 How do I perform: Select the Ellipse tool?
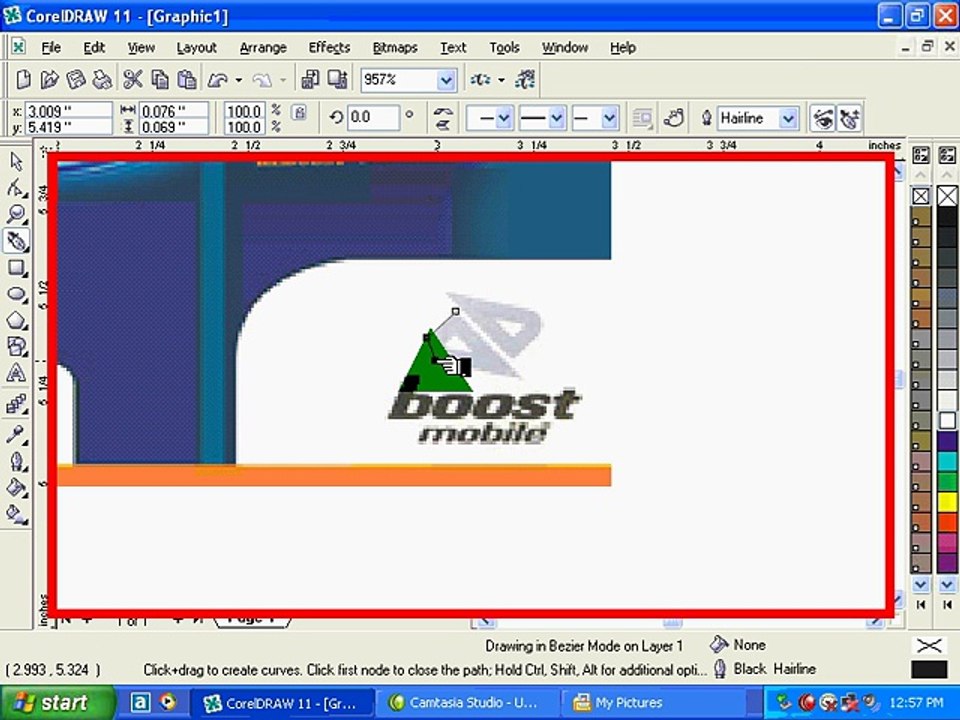[16, 294]
